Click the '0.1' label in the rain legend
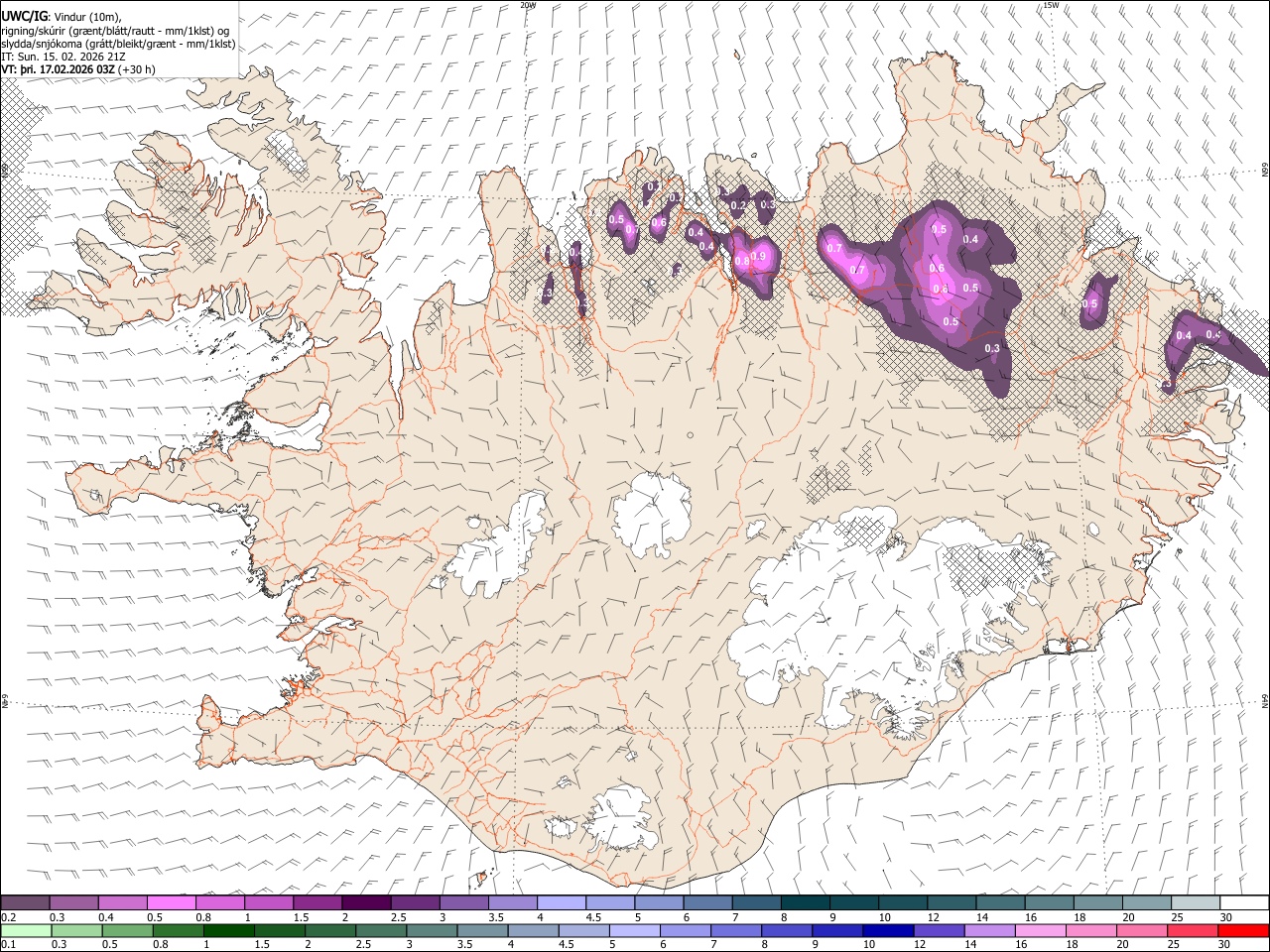Image resolution: width=1270 pixels, height=952 pixels. click(8, 944)
